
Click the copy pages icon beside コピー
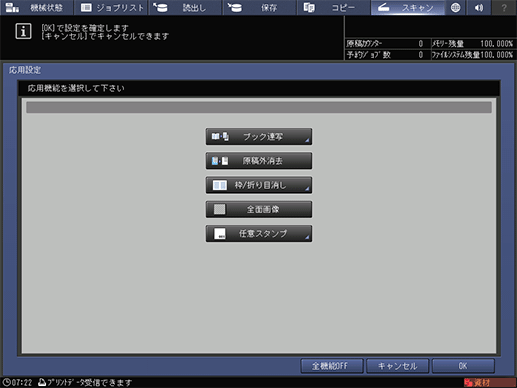coord(309,7)
